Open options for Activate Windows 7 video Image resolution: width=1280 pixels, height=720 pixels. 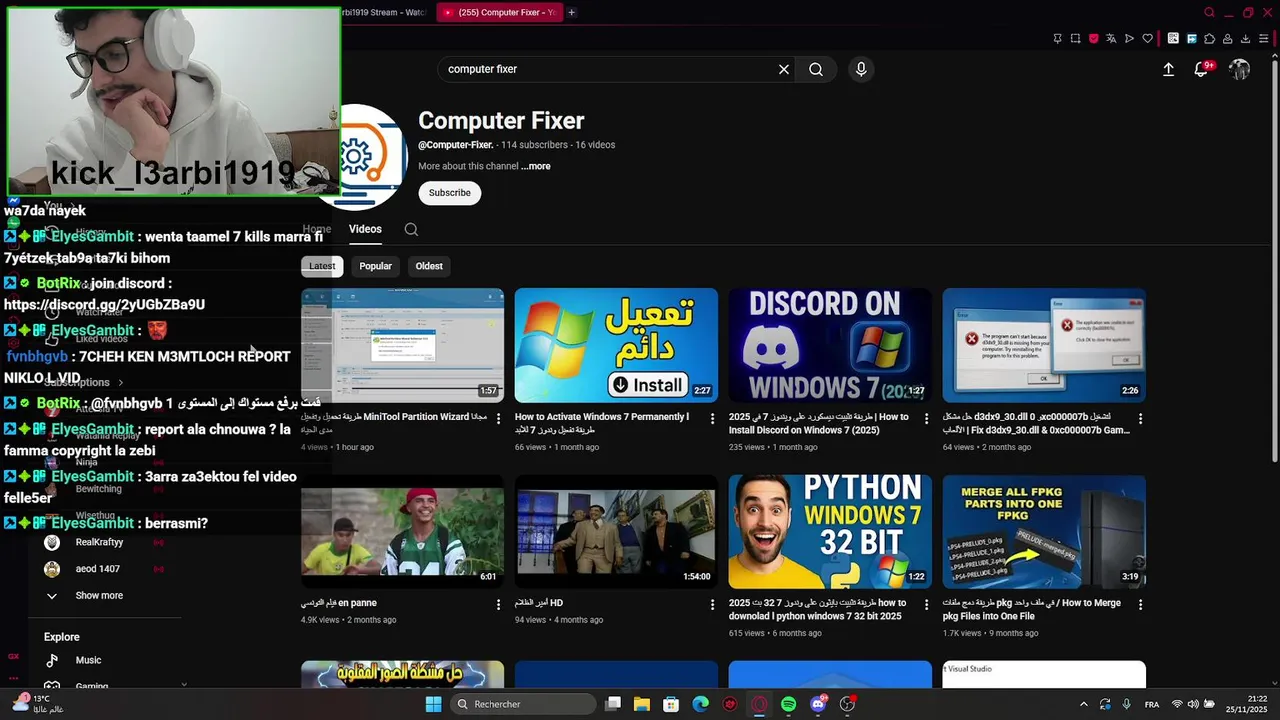(712, 418)
